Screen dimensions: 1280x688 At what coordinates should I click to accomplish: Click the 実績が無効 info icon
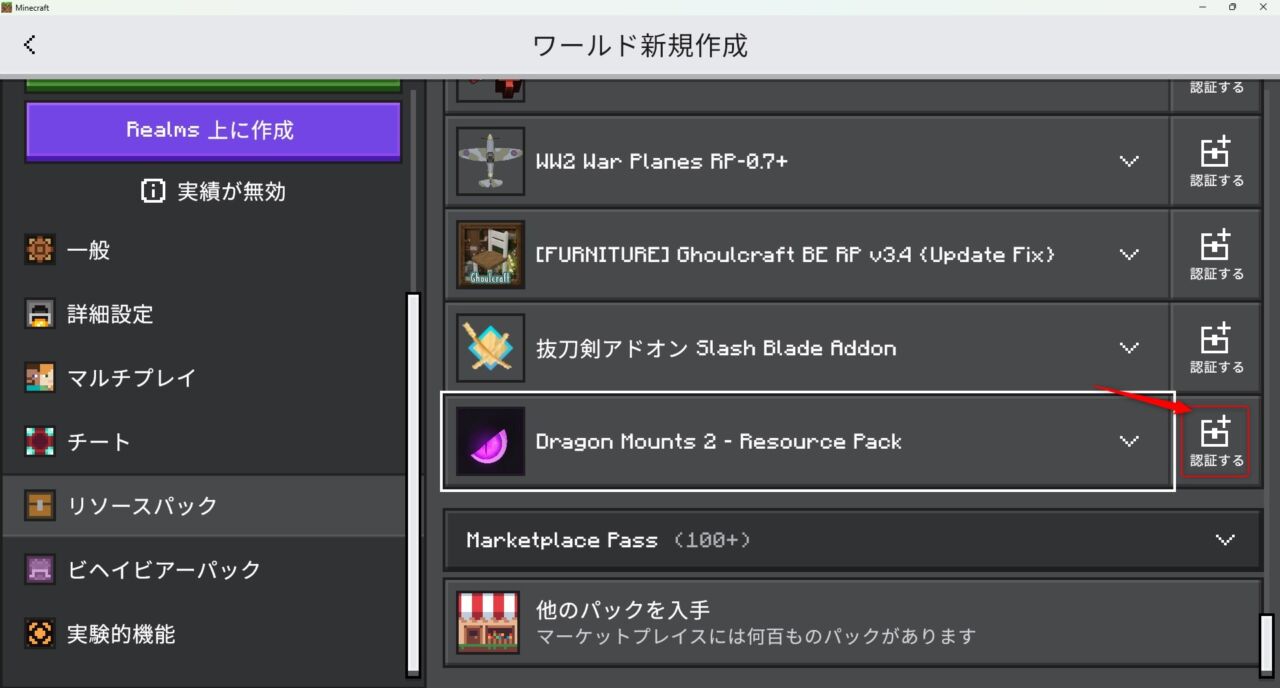tap(153, 191)
